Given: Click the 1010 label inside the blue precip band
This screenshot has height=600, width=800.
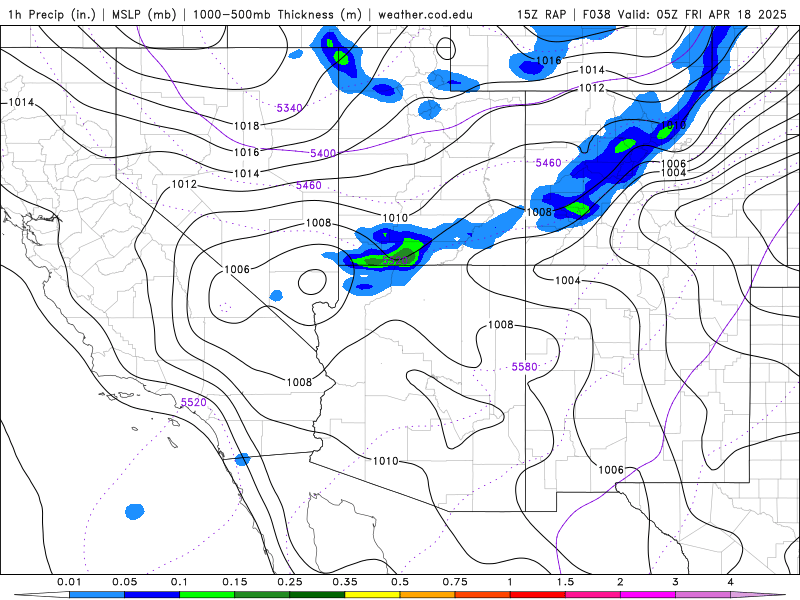Looking at the screenshot, I should [673, 125].
